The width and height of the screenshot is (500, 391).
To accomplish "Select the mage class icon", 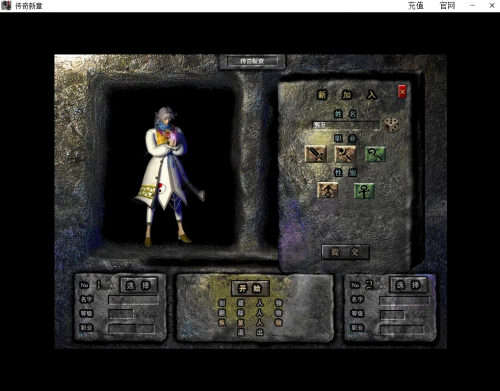I will click(x=345, y=154).
